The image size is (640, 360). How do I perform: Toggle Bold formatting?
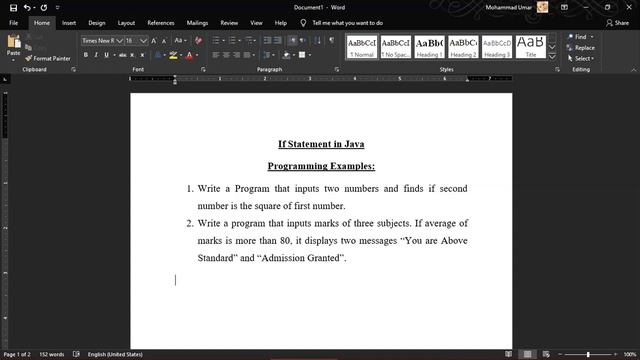pos(86,55)
